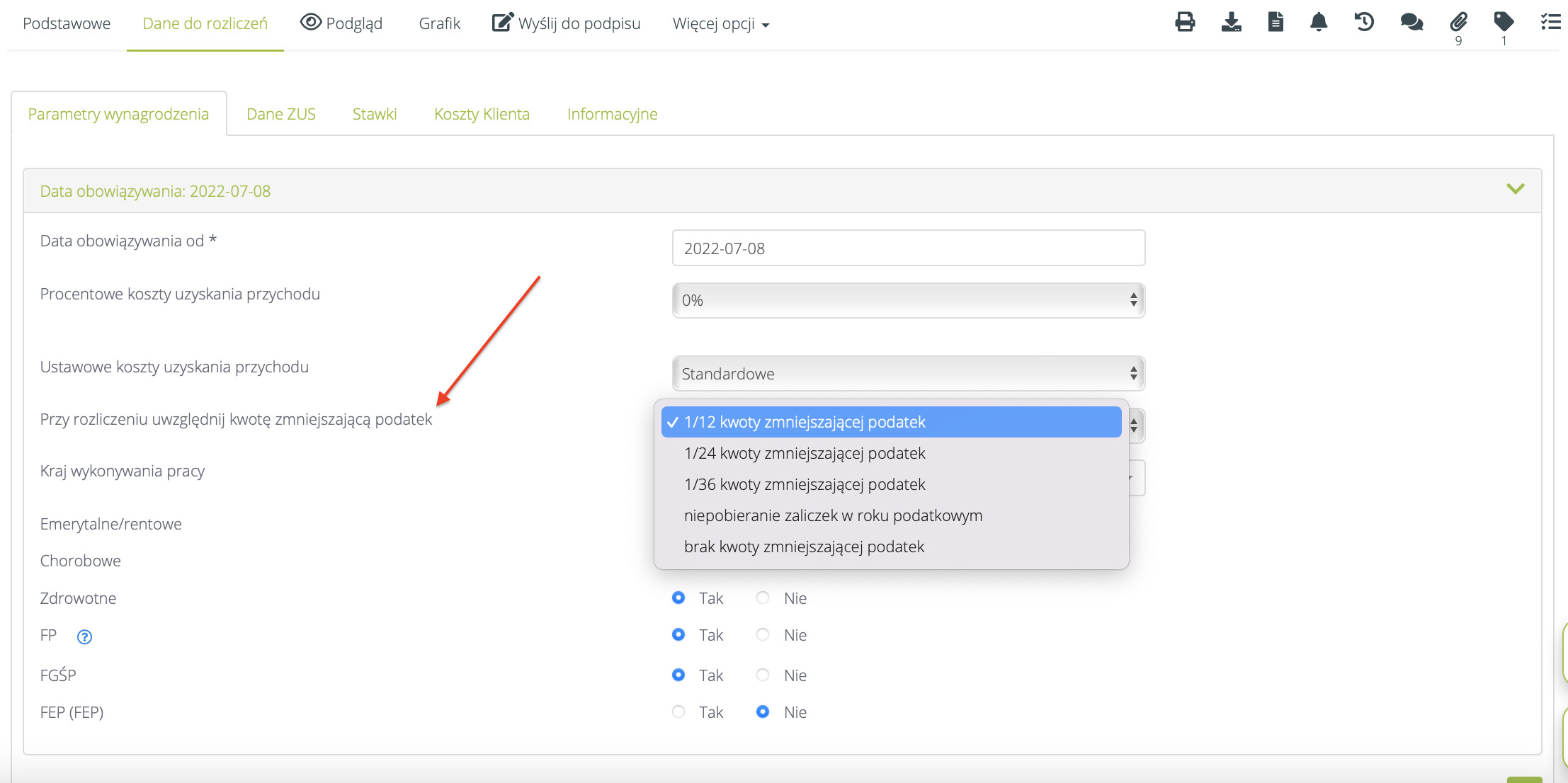
Task: Click the print icon in top toolbar
Action: click(1185, 22)
